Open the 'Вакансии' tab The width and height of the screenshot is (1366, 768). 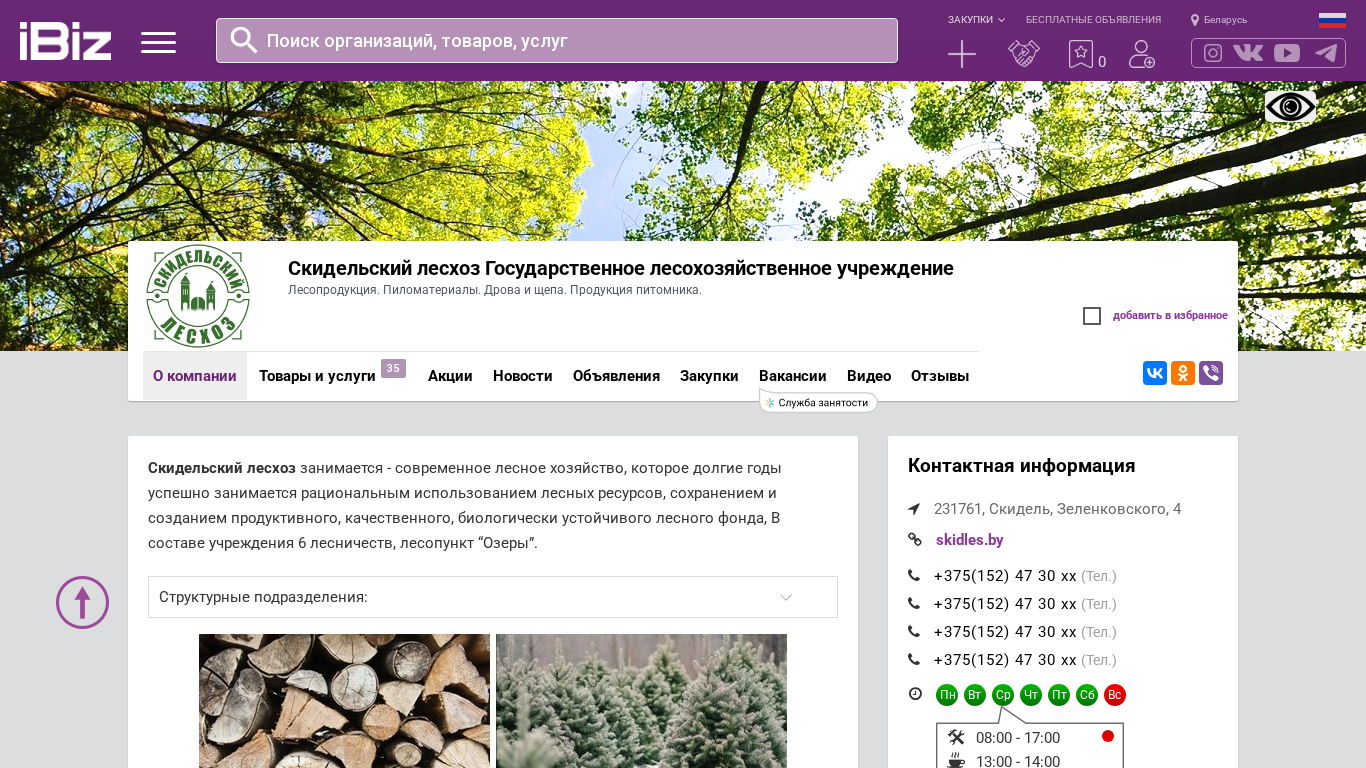pyautogui.click(x=792, y=376)
